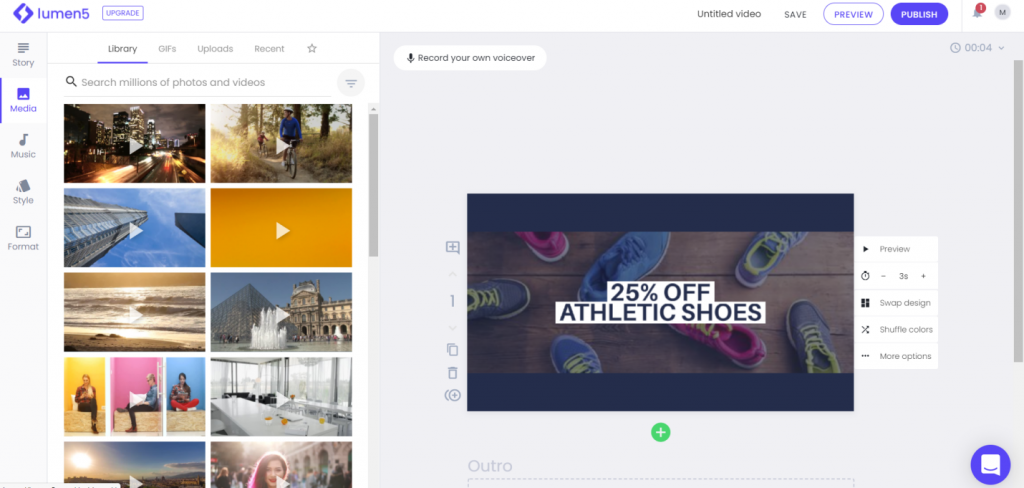Screen dimensions: 1024x488
Task: Switch to the Uploads tab
Action: click(x=216, y=48)
